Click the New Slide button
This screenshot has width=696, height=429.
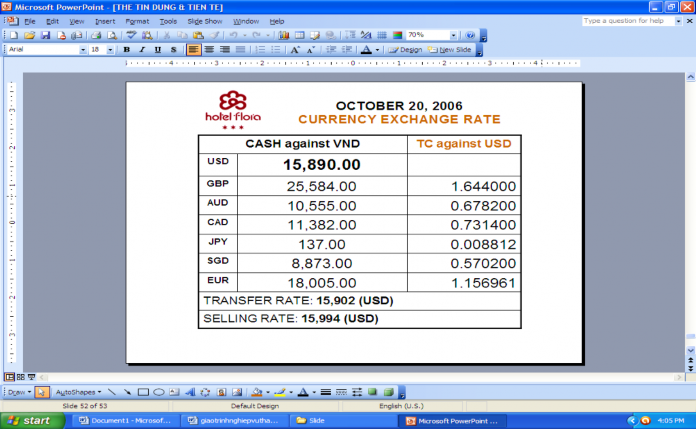point(453,49)
